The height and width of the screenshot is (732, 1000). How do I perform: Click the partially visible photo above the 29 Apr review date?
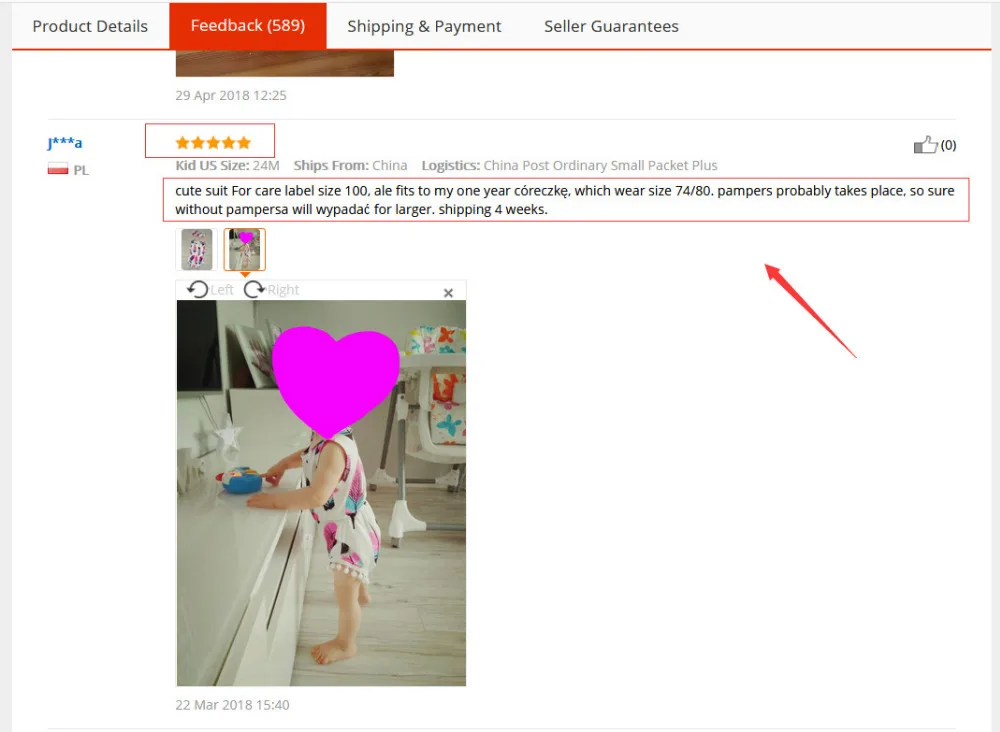coord(284,63)
